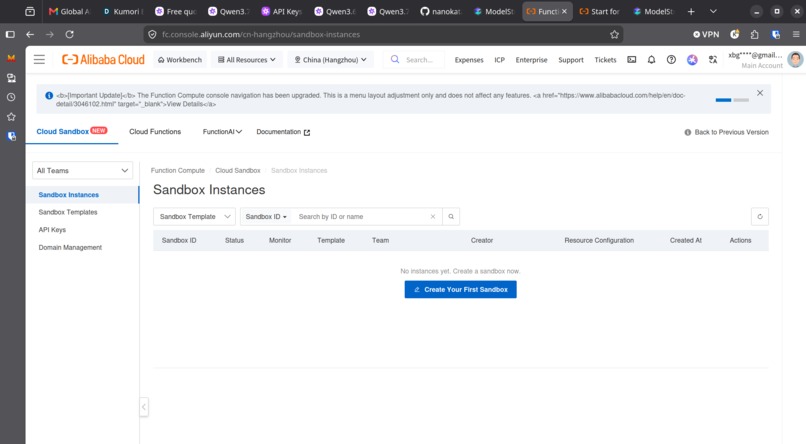Click the search button next to ID field

pyautogui.click(x=451, y=216)
